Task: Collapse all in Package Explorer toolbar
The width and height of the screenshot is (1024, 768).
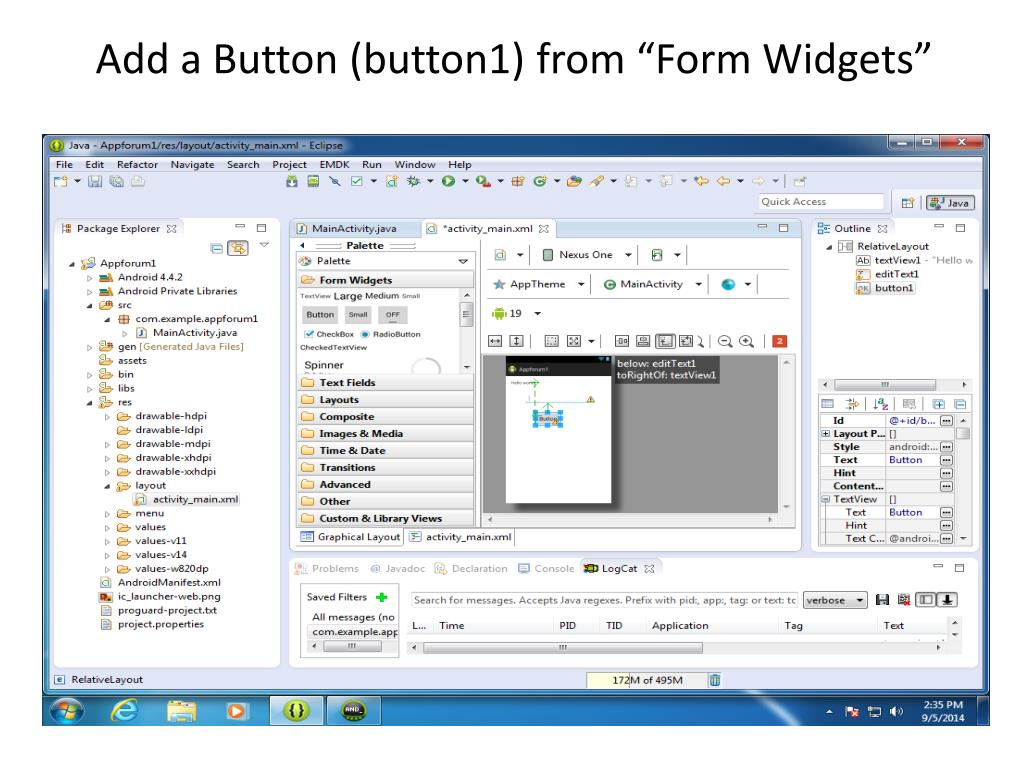Action: pyautogui.click(x=217, y=248)
